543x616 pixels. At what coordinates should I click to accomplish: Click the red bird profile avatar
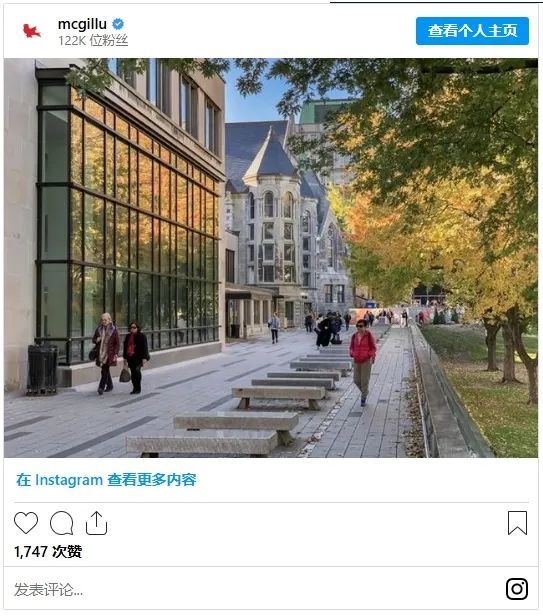(x=31, y=31)
